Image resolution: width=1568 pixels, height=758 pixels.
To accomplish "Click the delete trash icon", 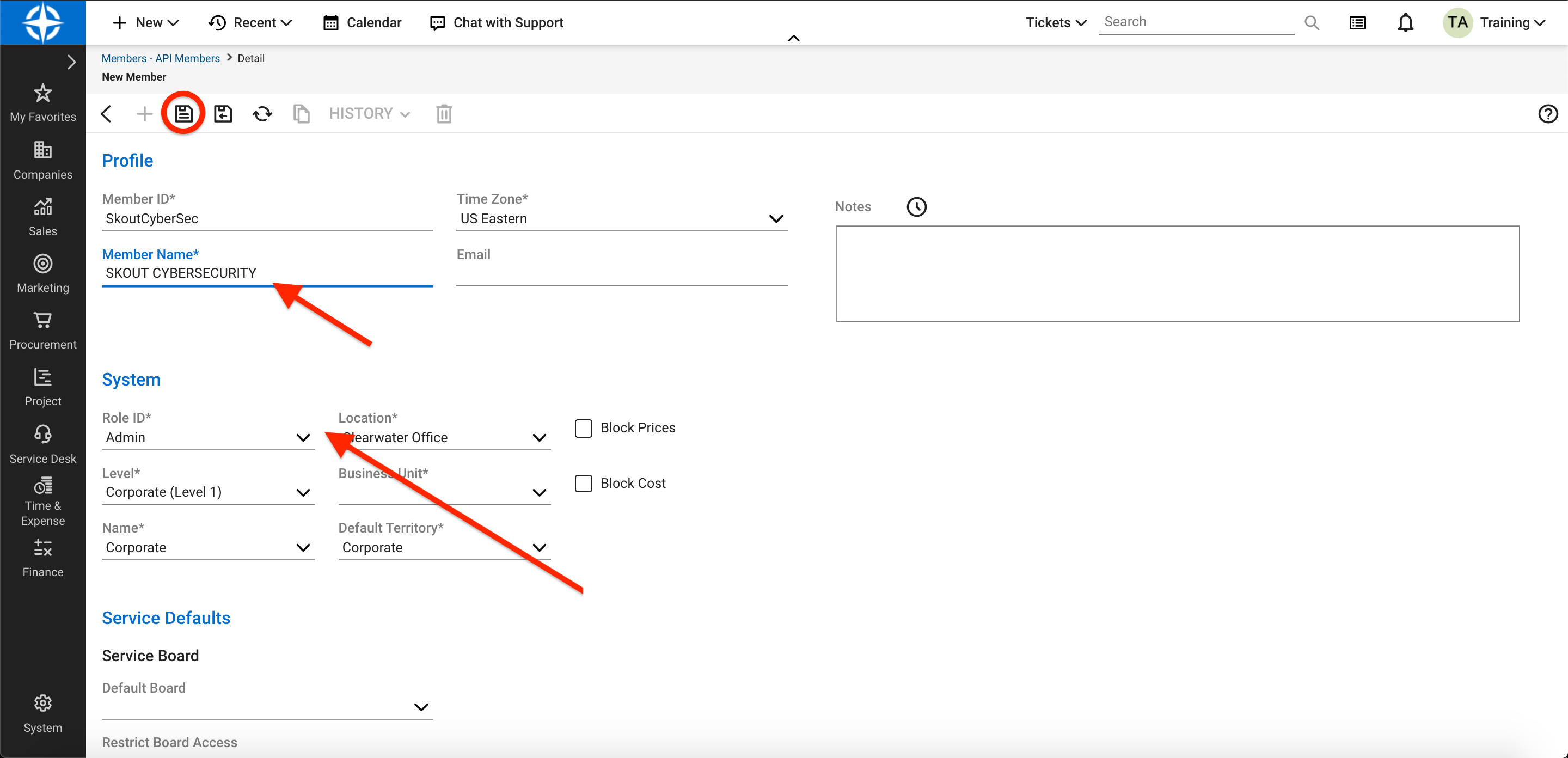I will click(x=444, y=113).
